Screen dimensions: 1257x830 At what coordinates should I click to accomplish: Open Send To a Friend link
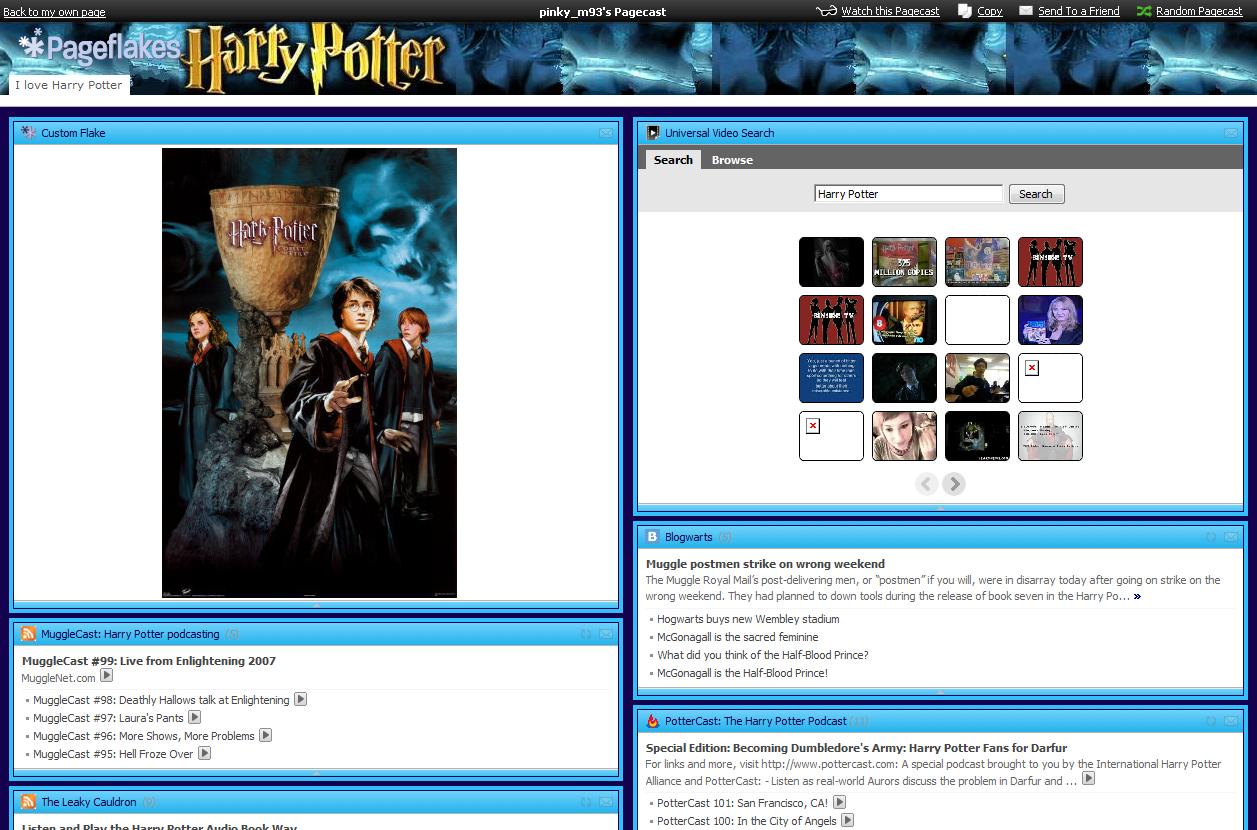1079,11
